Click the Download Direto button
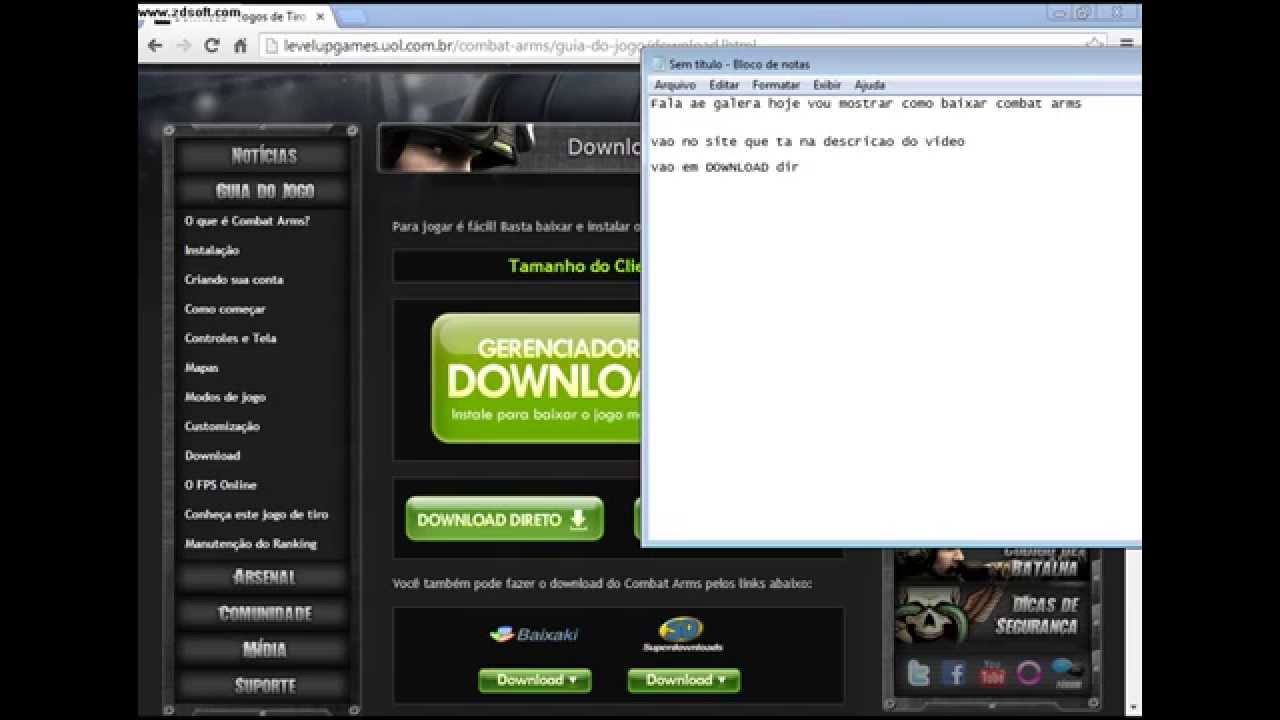The width and height of the screenshot is (1280, 720). pyautogui.click(x=504, y=519)
